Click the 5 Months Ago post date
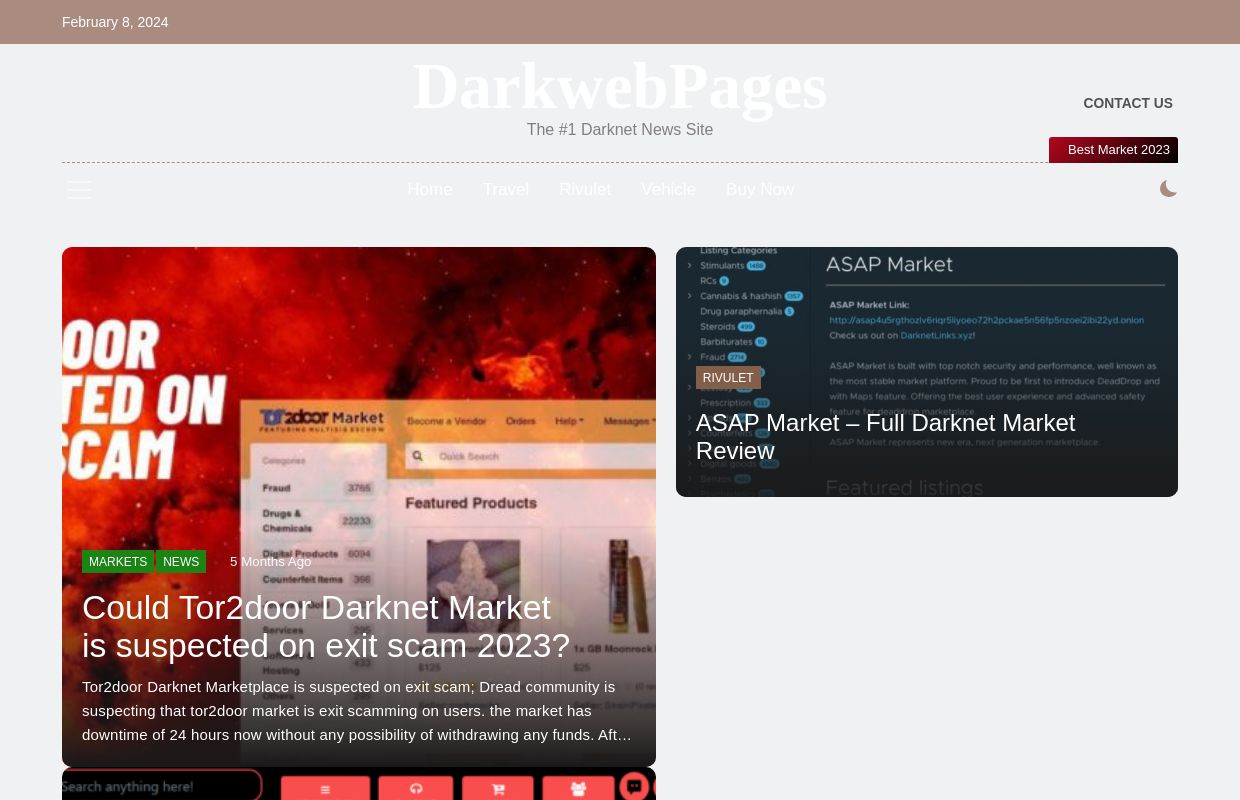The image size is (1240, 800). click(270, 562)
